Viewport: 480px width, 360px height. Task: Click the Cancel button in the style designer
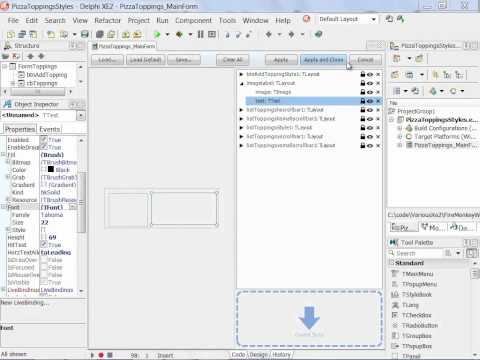click(x=365, y=60)
